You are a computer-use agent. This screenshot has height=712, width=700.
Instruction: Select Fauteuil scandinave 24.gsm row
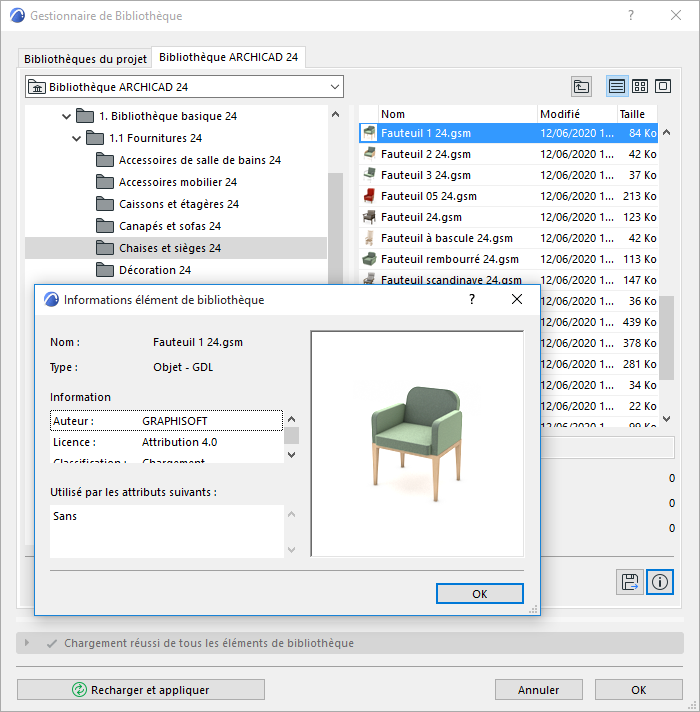[508, 279]
